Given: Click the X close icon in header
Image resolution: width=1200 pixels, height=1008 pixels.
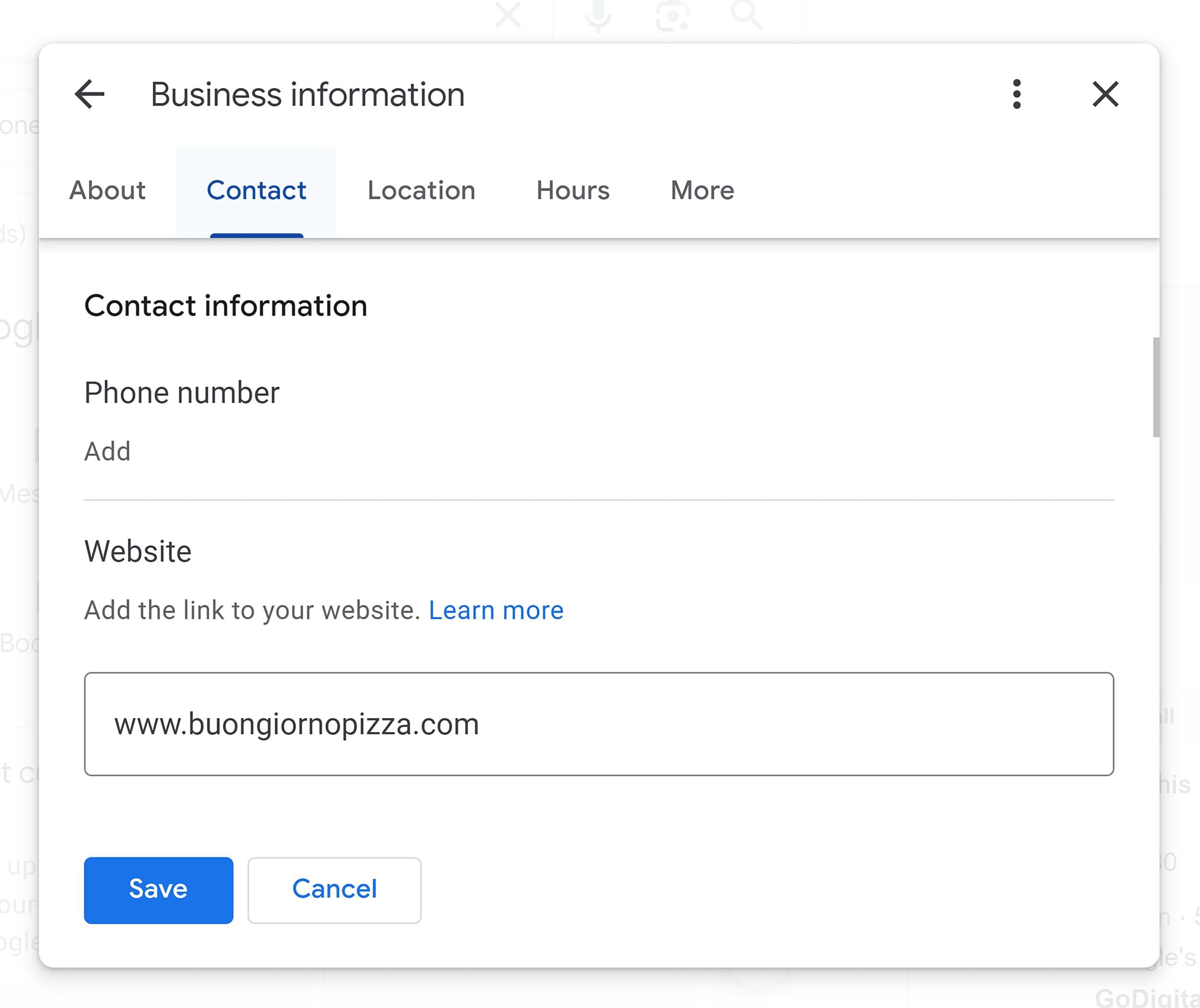Looking at the screenshot, I should tap(1106, 93).
